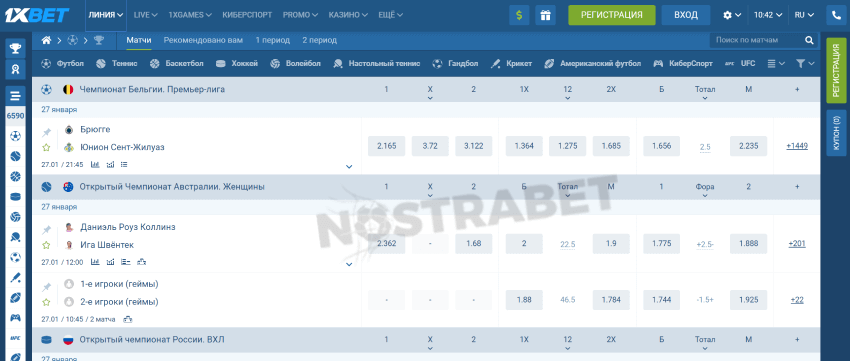This screenshot has height=361, width=850.
Task: Click the ВХОД login button
Action: point(686,15)
